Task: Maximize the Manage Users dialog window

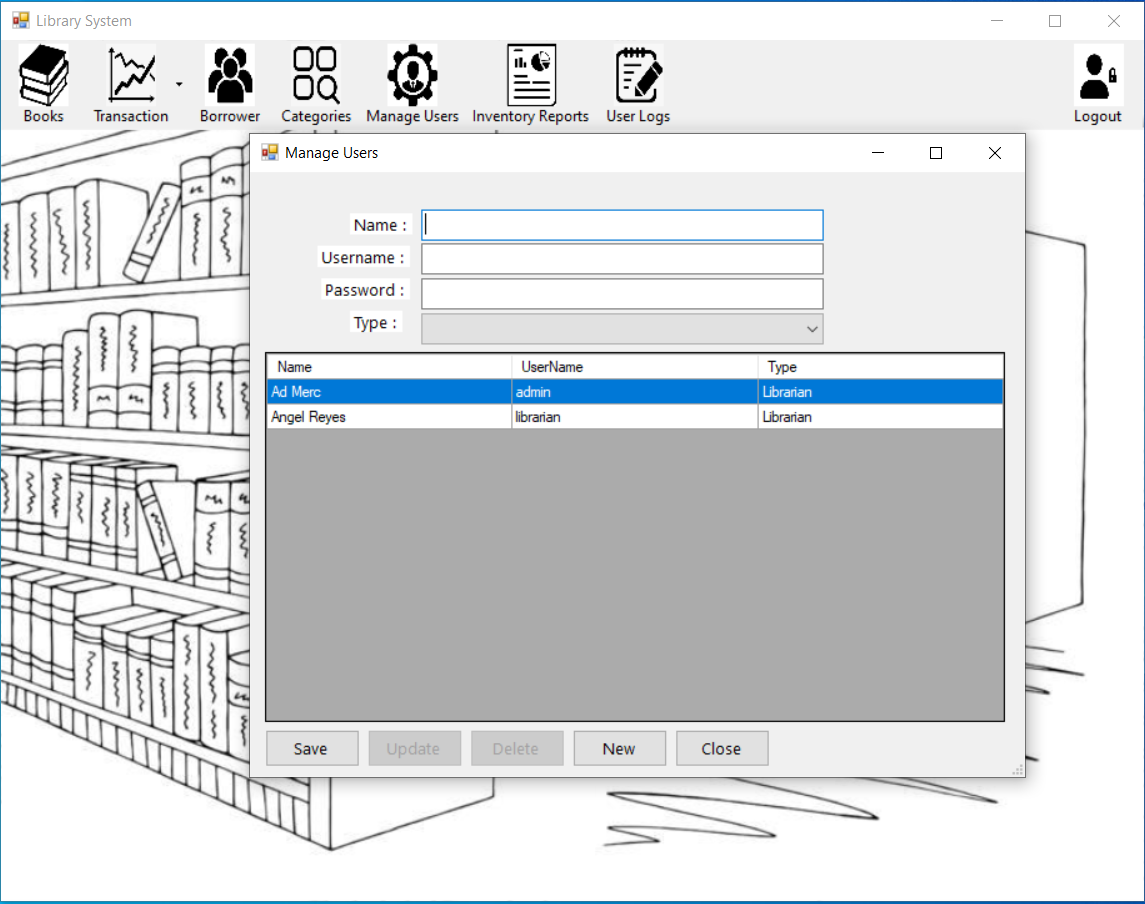Action: pos(936,153)
